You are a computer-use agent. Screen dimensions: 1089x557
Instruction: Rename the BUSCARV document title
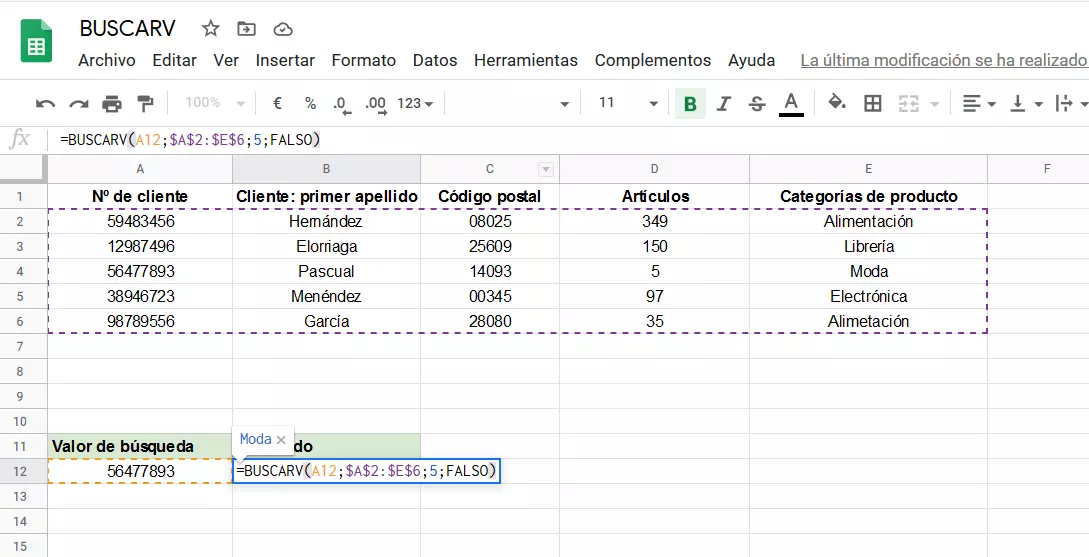click(128, 28)
